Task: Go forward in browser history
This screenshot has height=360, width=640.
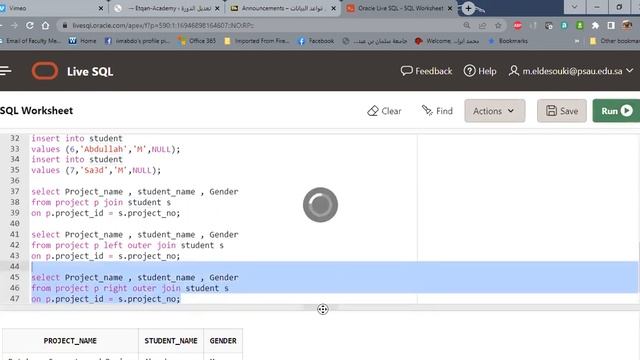Action: pos(14,25)
